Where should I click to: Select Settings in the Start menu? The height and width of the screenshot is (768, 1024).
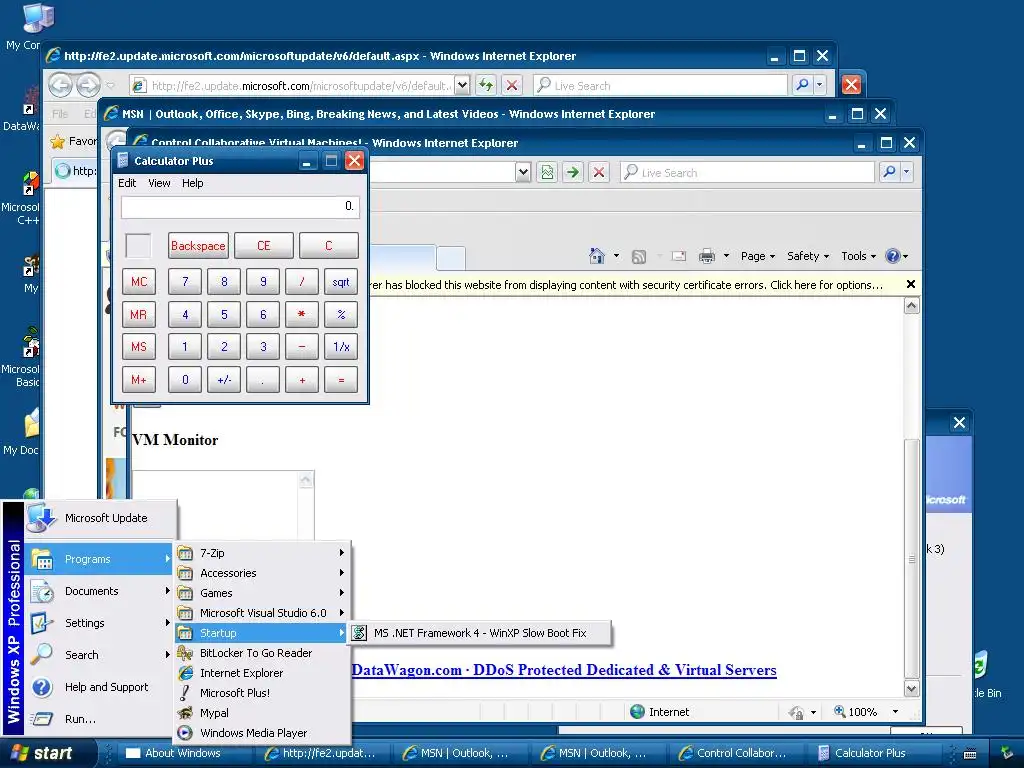pyautogui.click(x=99, y=623)
